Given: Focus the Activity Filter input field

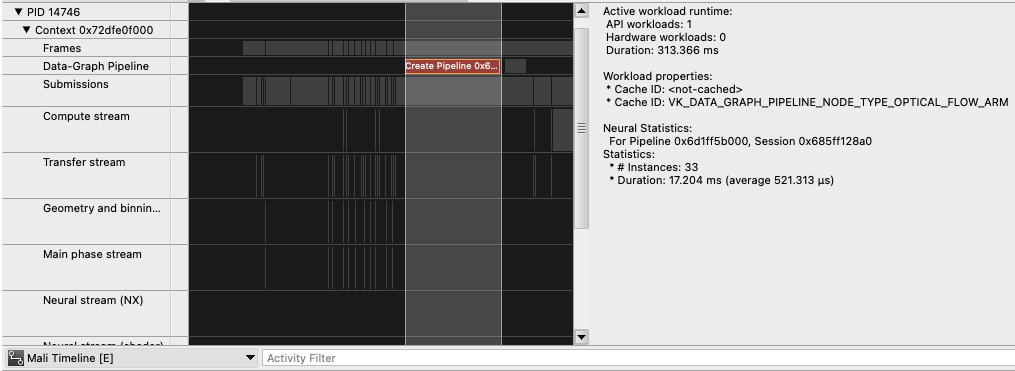Looking at the screenshot, I should [x=638, y=358].
